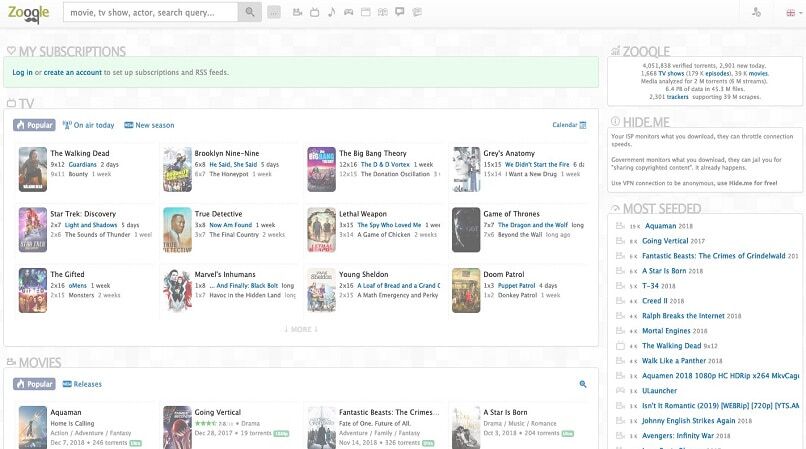Open We Didn't Start the Fire episode
Screen dimensions: 806x449
click(x=537, y=165)
